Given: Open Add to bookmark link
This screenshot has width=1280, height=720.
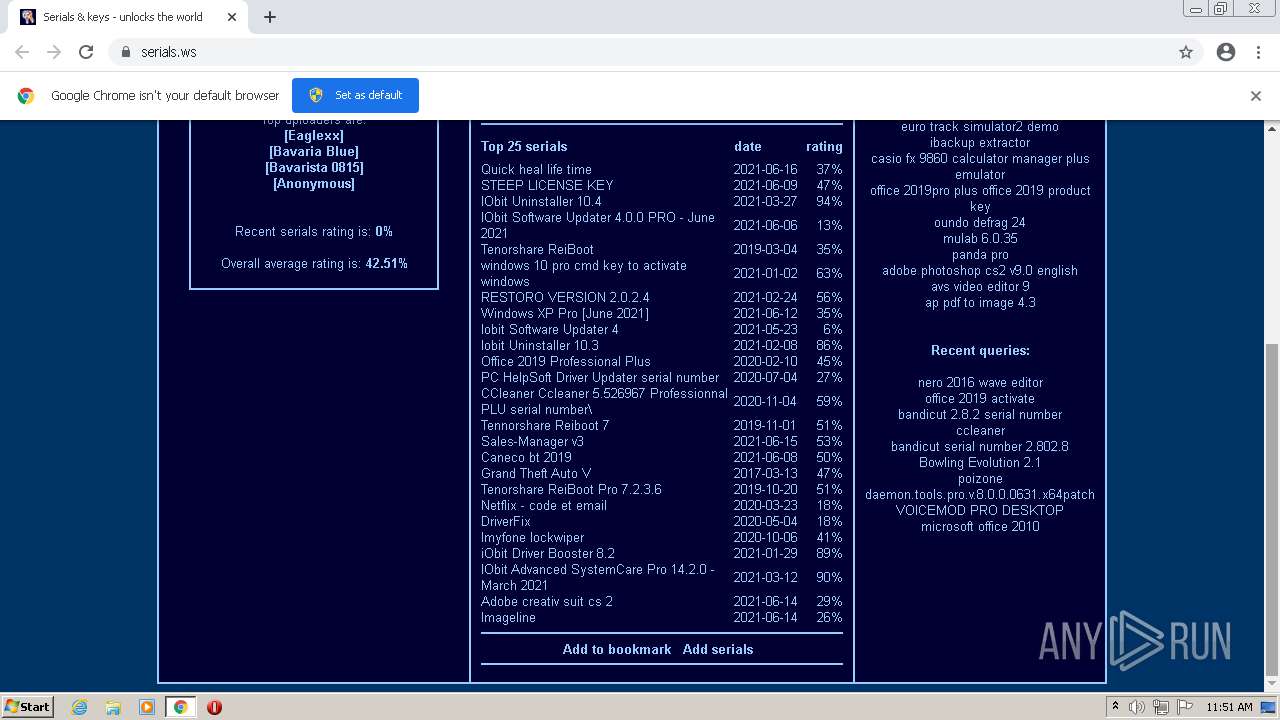Looking at the screenshot, I should coord(617,649).
